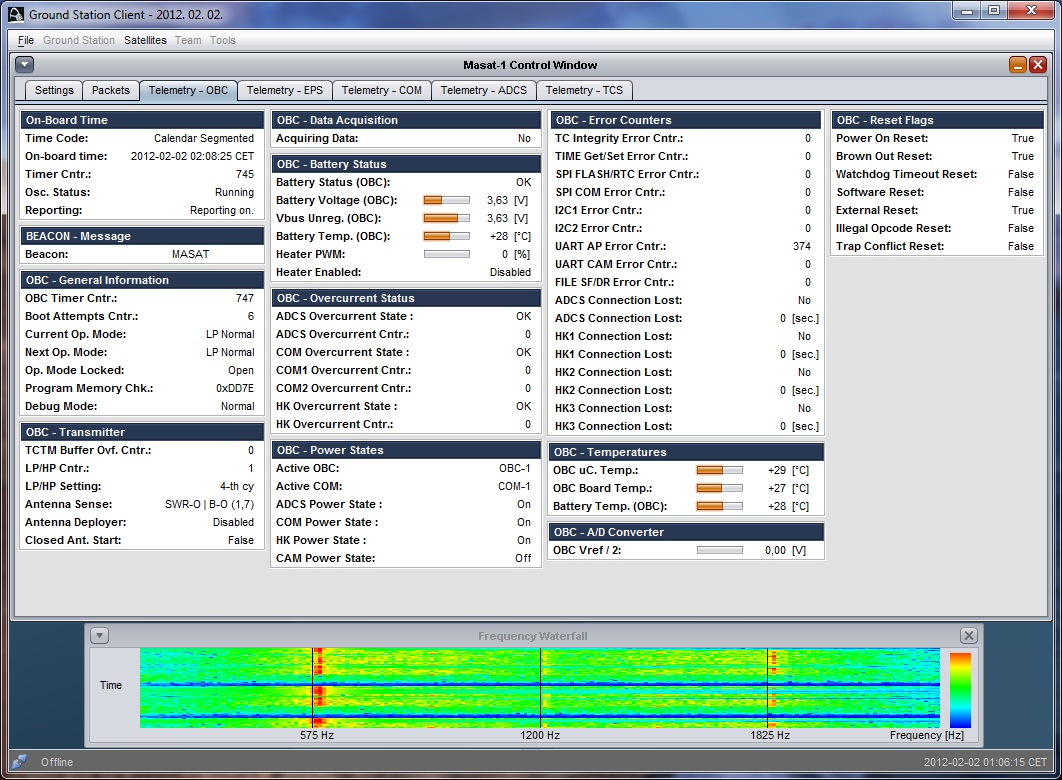
Task: Collapse the Frequency Waterfall panel using its arrow
Action: [99, 635]
